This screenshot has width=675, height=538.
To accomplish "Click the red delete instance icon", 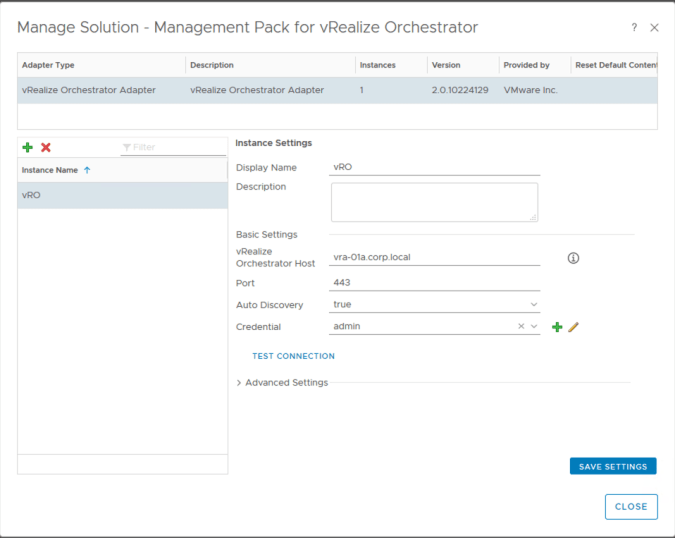I will [x=46, y=147].
